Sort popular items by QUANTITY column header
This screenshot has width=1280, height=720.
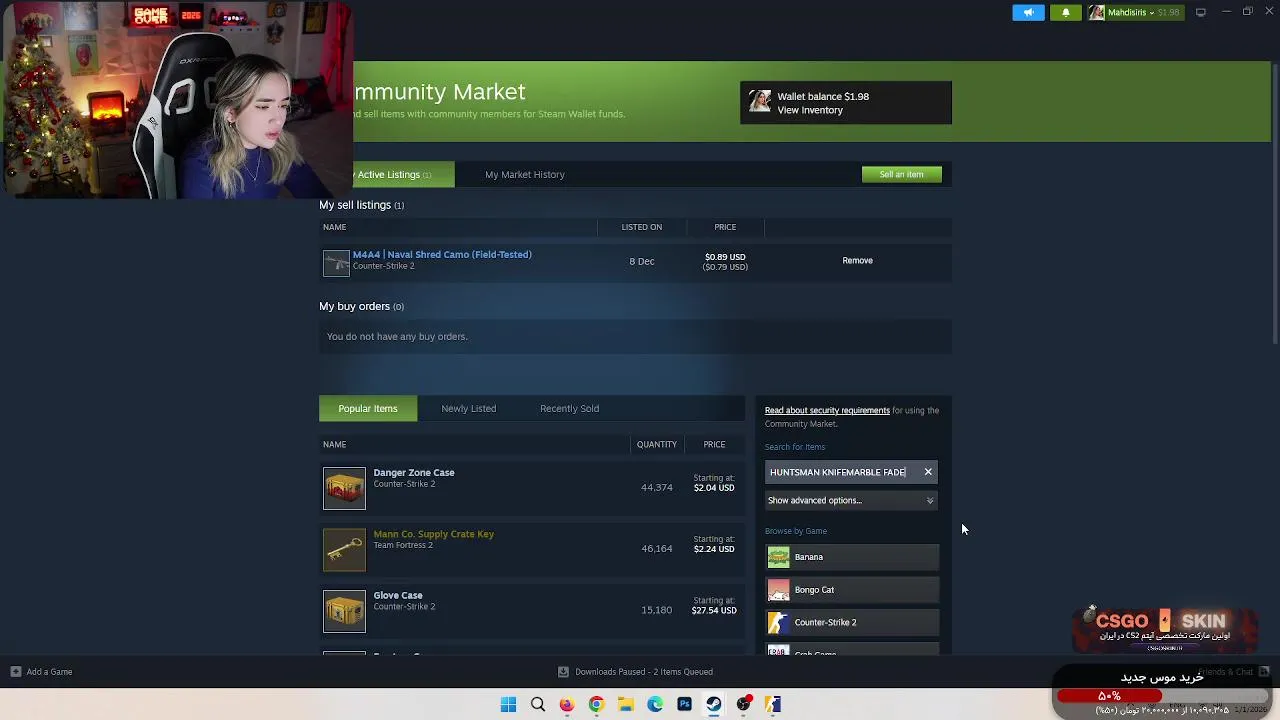point(657,444)
